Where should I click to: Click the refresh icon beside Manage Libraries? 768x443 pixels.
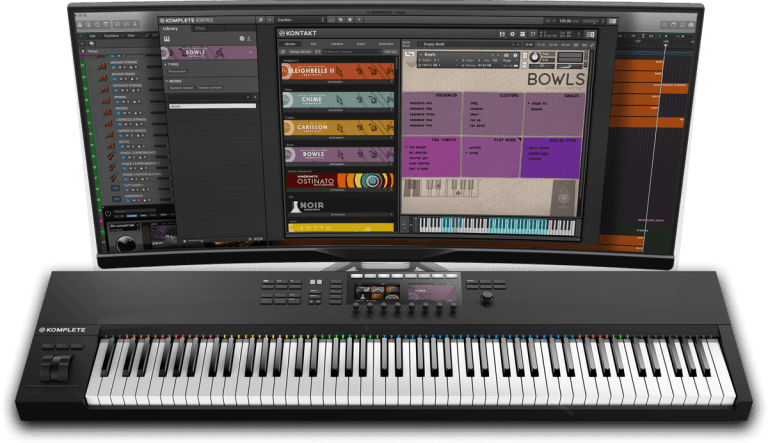coord(283,51)
